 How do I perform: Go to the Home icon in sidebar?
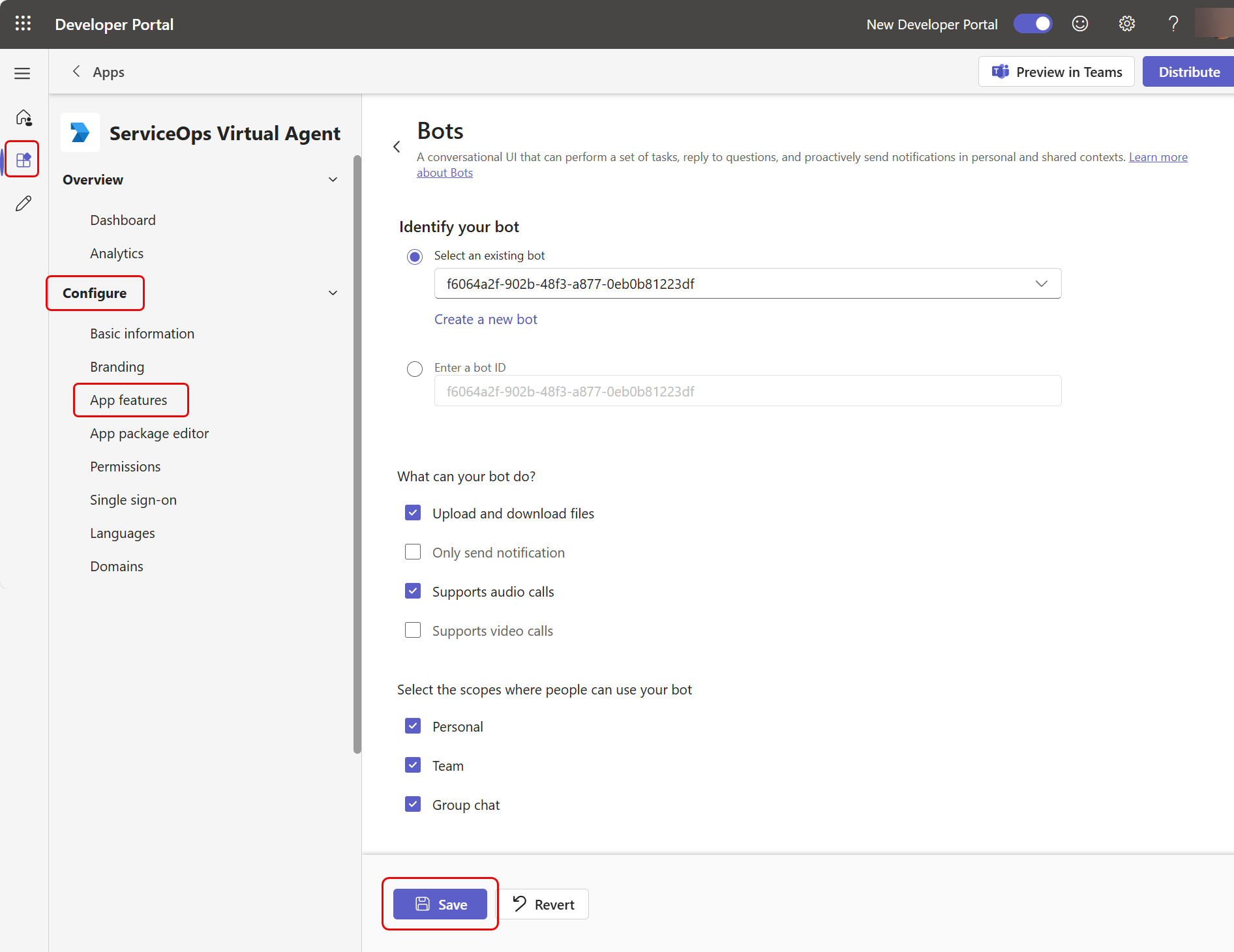pyautogui.click(x=23, y=117)
